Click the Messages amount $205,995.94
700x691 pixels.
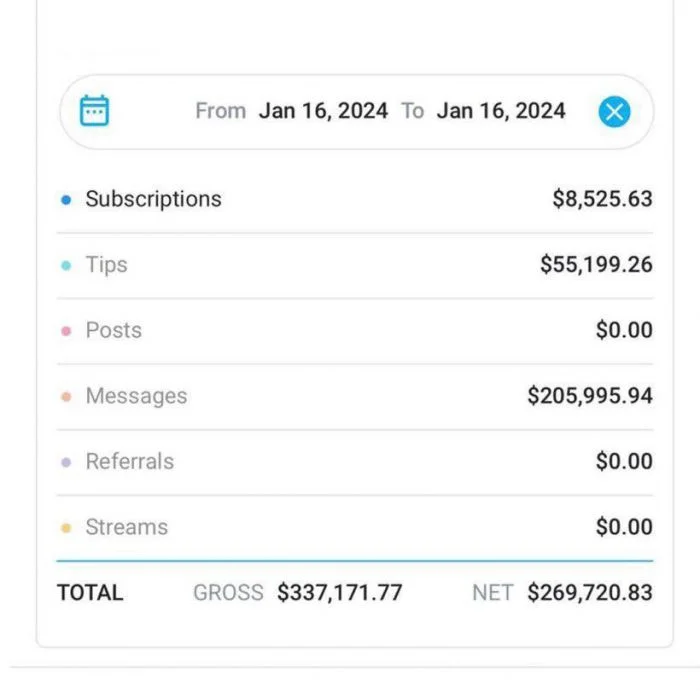pos(590,396)
